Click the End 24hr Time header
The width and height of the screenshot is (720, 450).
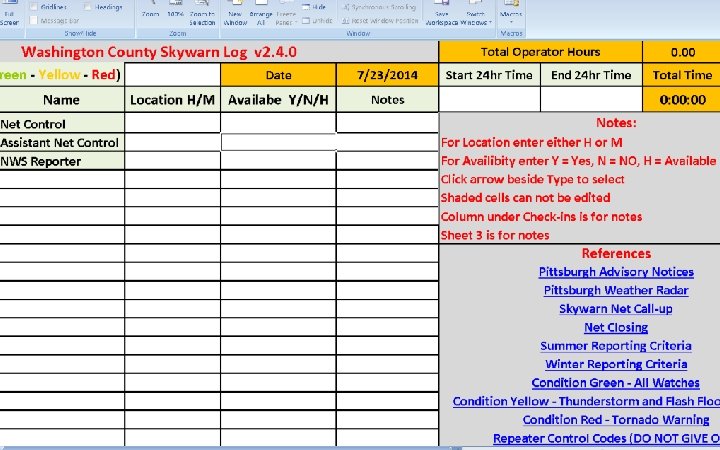[591, 75]
